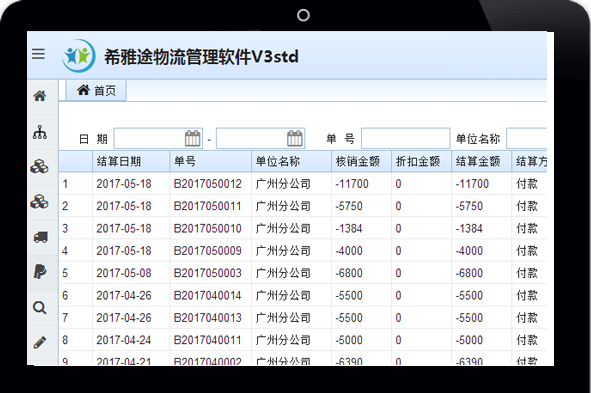Click 核销金额 value -5750
Screen dimensions: 591x393
pyautogui.click(x=349, y=206)
